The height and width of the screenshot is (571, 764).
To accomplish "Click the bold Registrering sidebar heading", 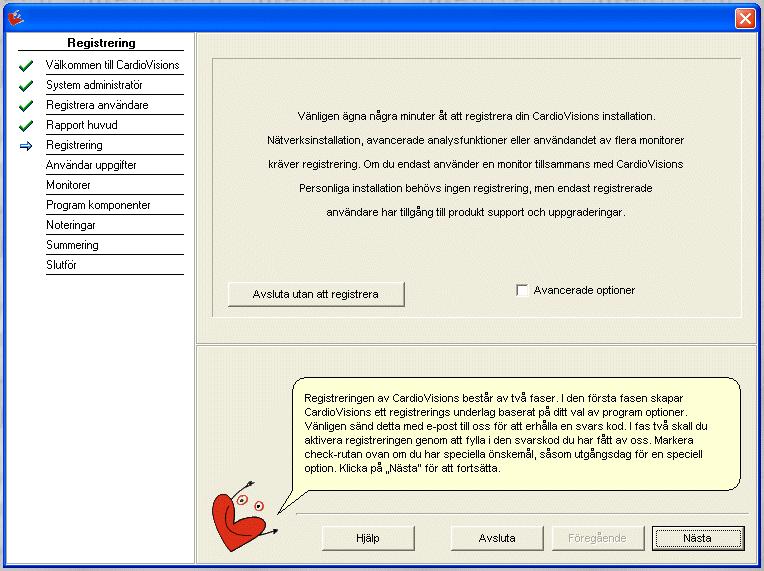I will (101, 43).
